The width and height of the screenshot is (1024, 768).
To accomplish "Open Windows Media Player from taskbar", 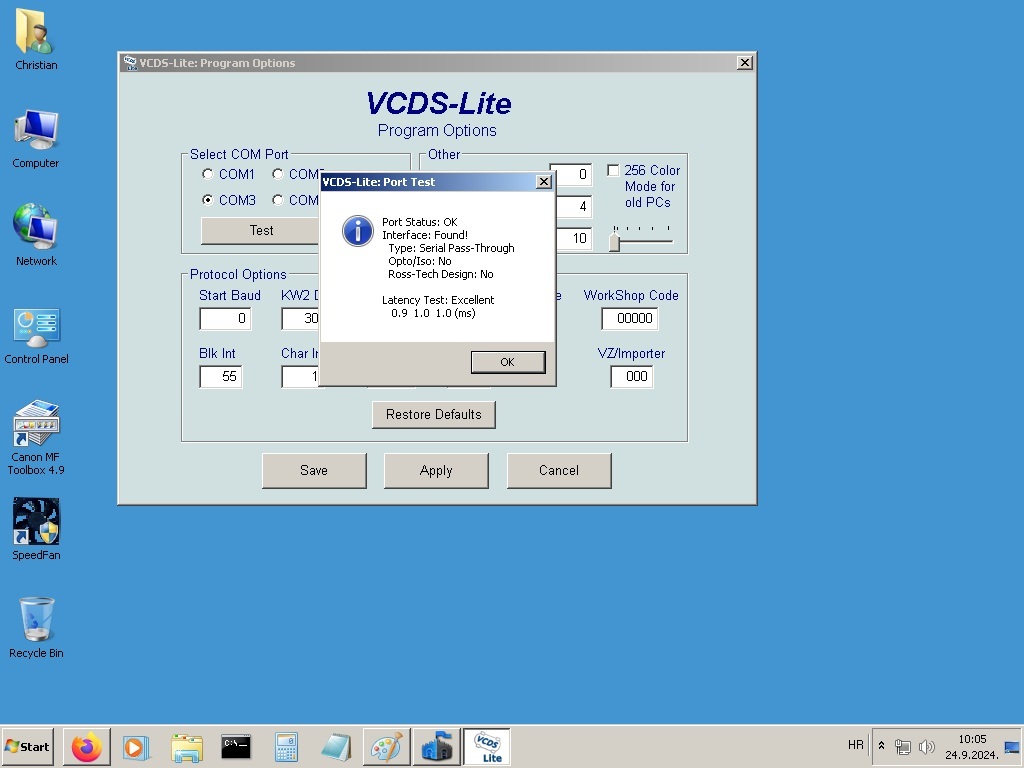I will pos(136,746).
